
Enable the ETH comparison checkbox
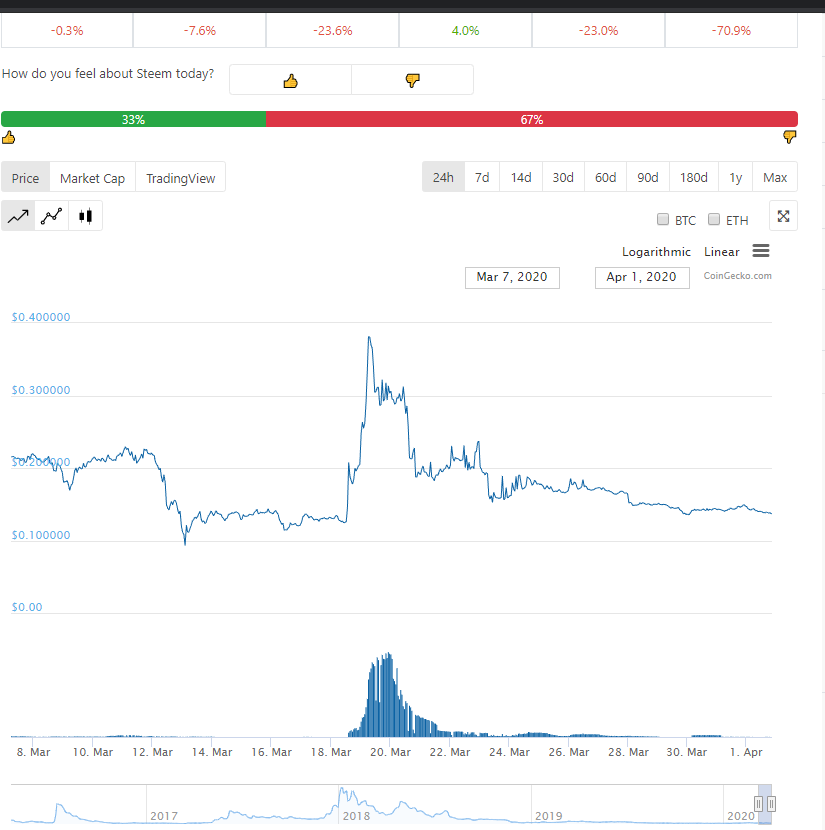pos(714,219)
